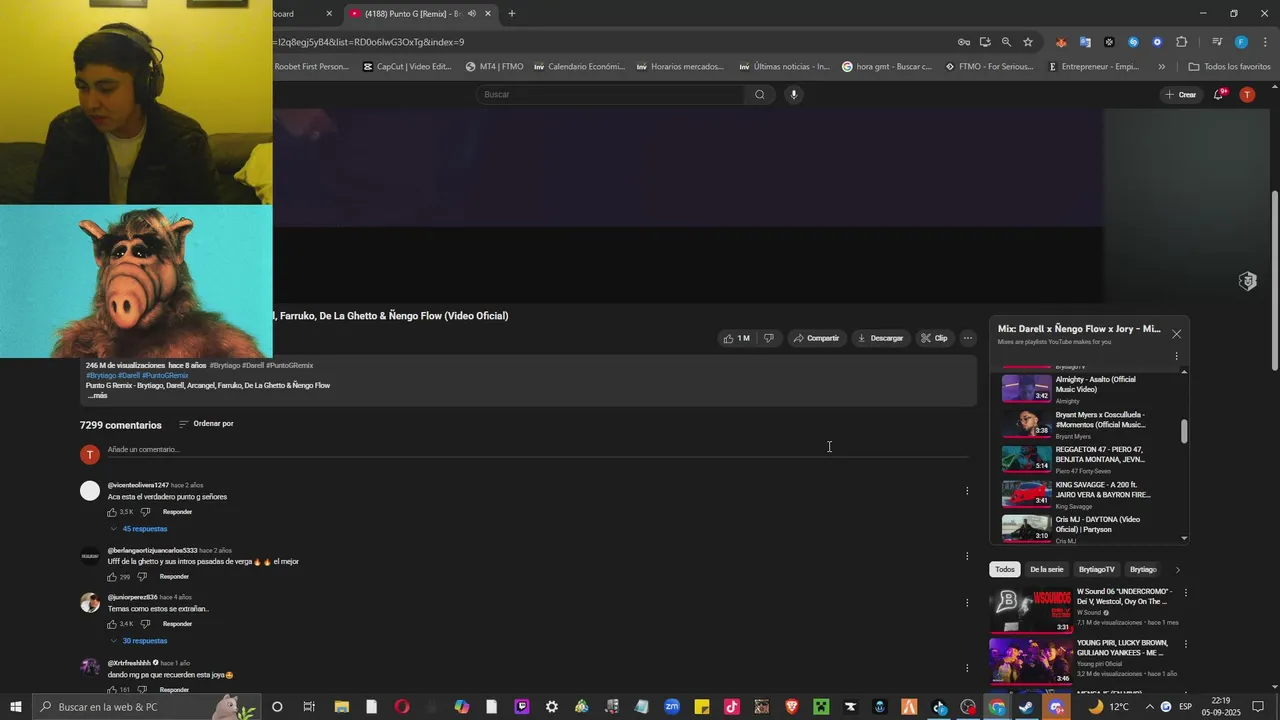The width and height of the screenshot is (1280, 720).
Task: Open the Ordenar por sort dropdown
Action: 206,424
